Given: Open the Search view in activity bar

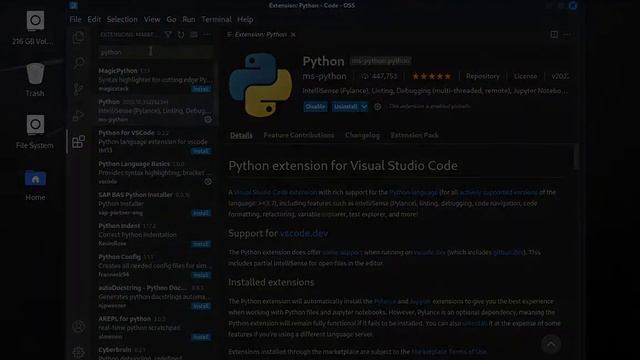Looking at the screenshot, I should point(78,63).
